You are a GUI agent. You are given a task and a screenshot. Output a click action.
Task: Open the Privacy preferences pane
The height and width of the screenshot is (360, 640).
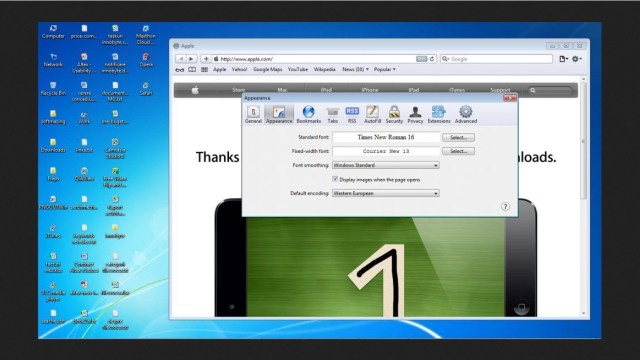[415, 114]
